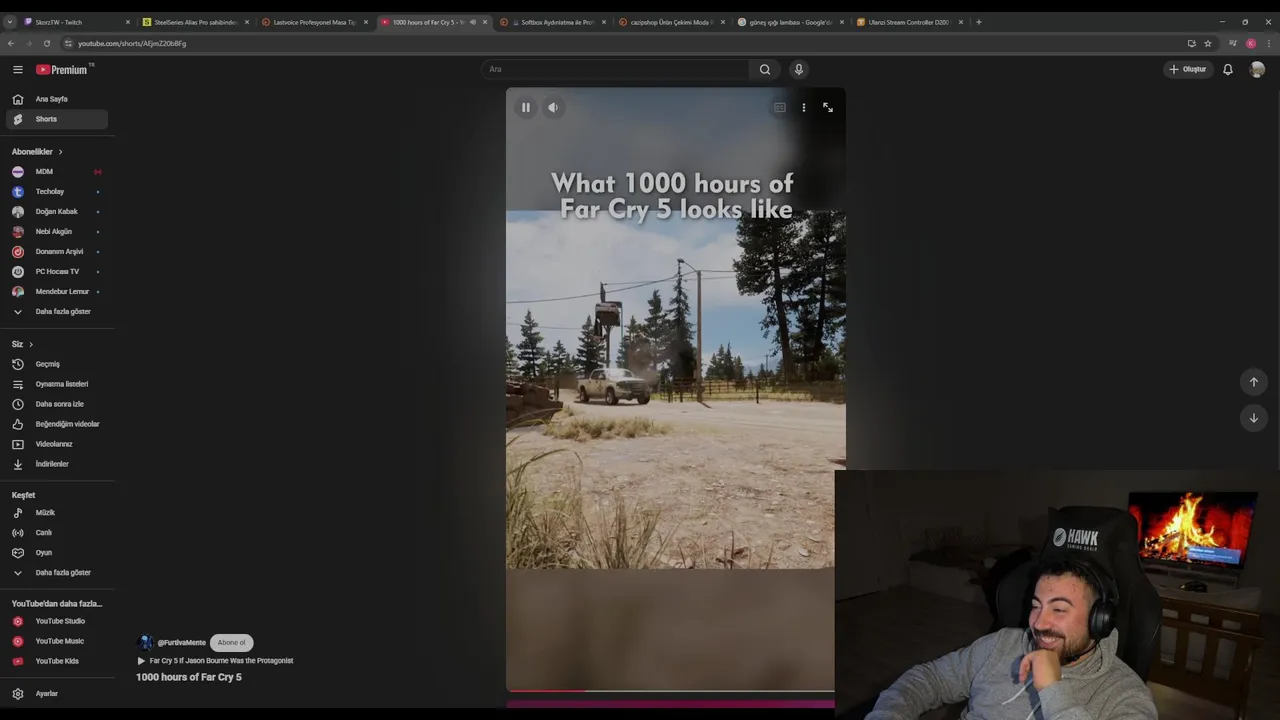The image size is (1280, 720).
Task: Open Videolarınız page
Action: [57, 444]
